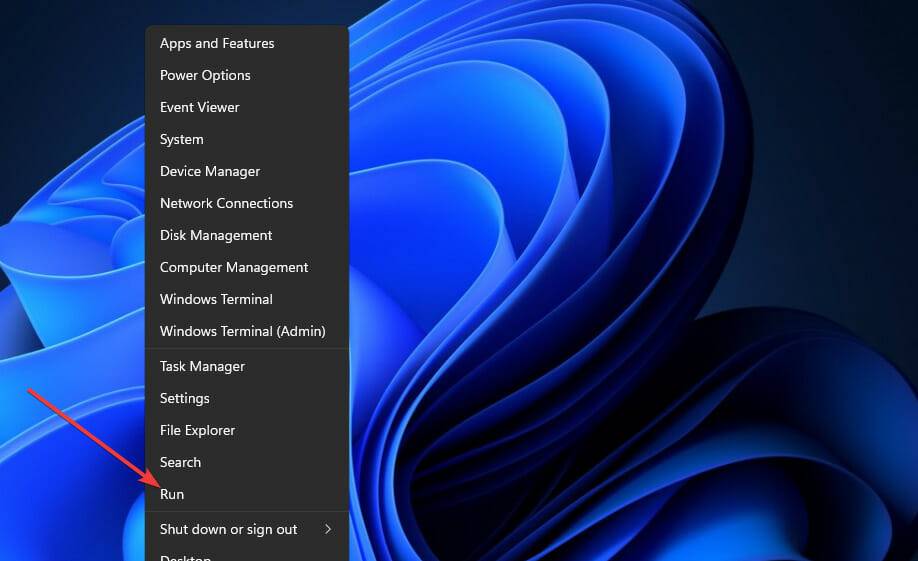Open File Explorer
The image size is (918, 561).
tap(198, 430)
